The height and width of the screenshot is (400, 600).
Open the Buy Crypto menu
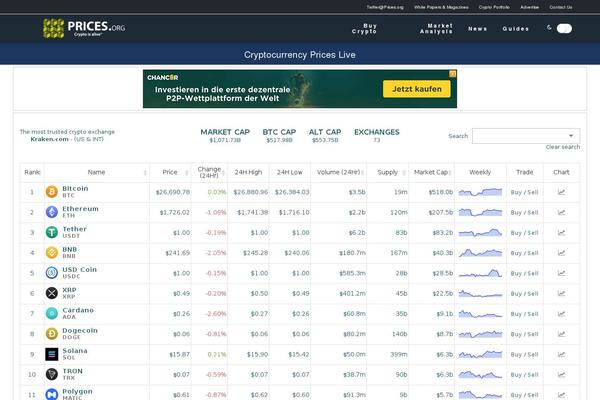tap(364, 29)
